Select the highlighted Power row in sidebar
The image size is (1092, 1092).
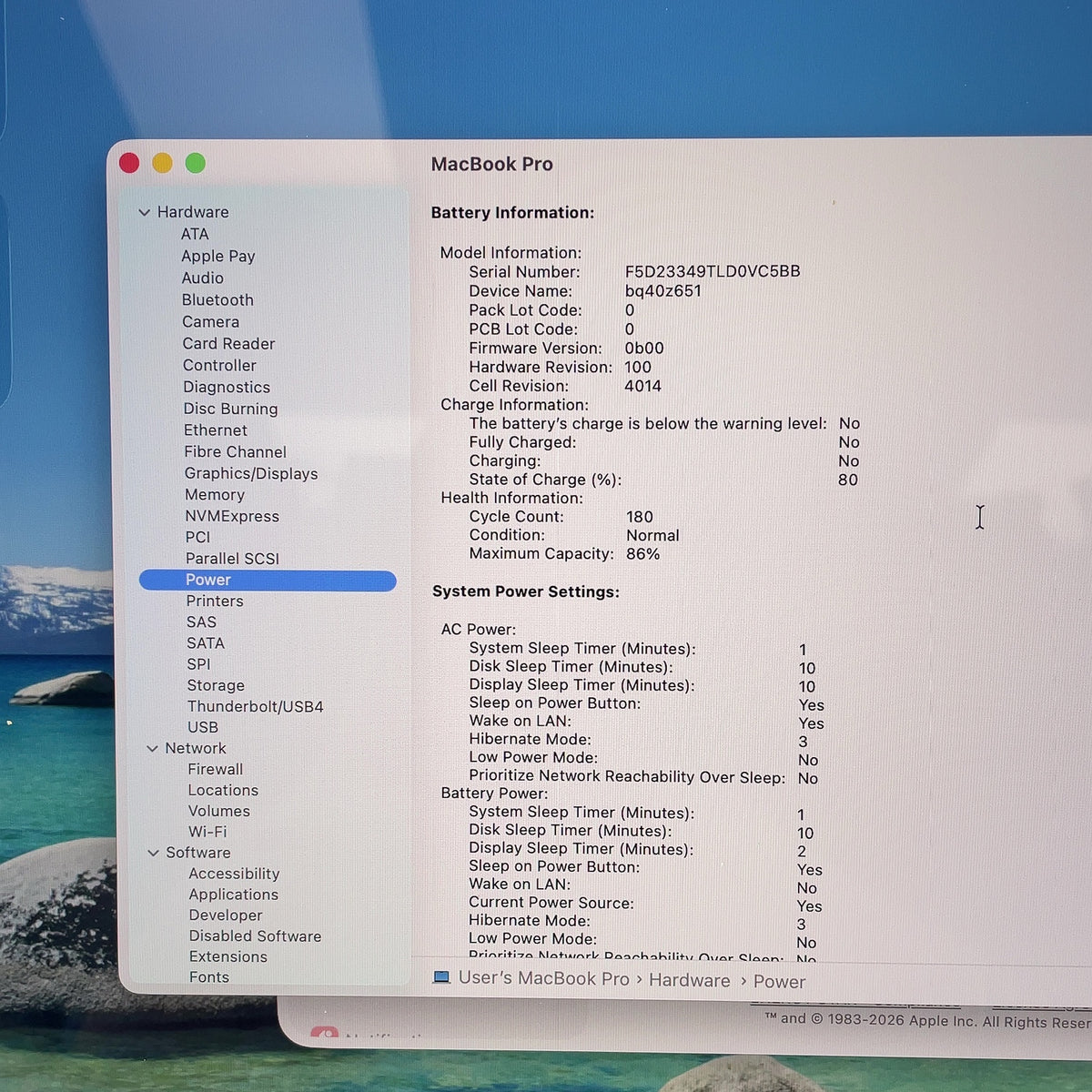(x=268, y=580)
